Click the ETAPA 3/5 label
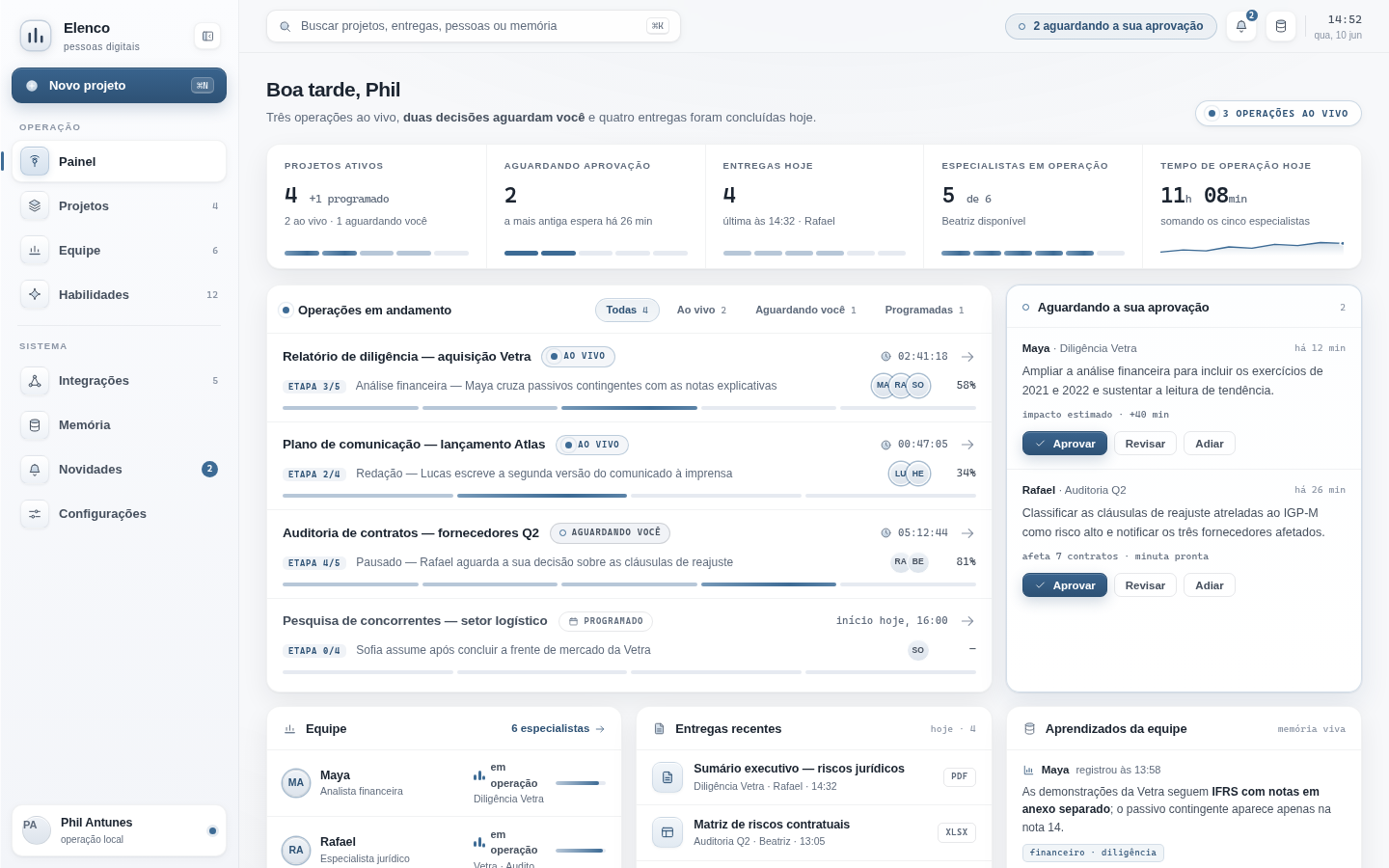The width and height of the screenshot is (1389, 868). pyautogui.click(x=314, y=387)
